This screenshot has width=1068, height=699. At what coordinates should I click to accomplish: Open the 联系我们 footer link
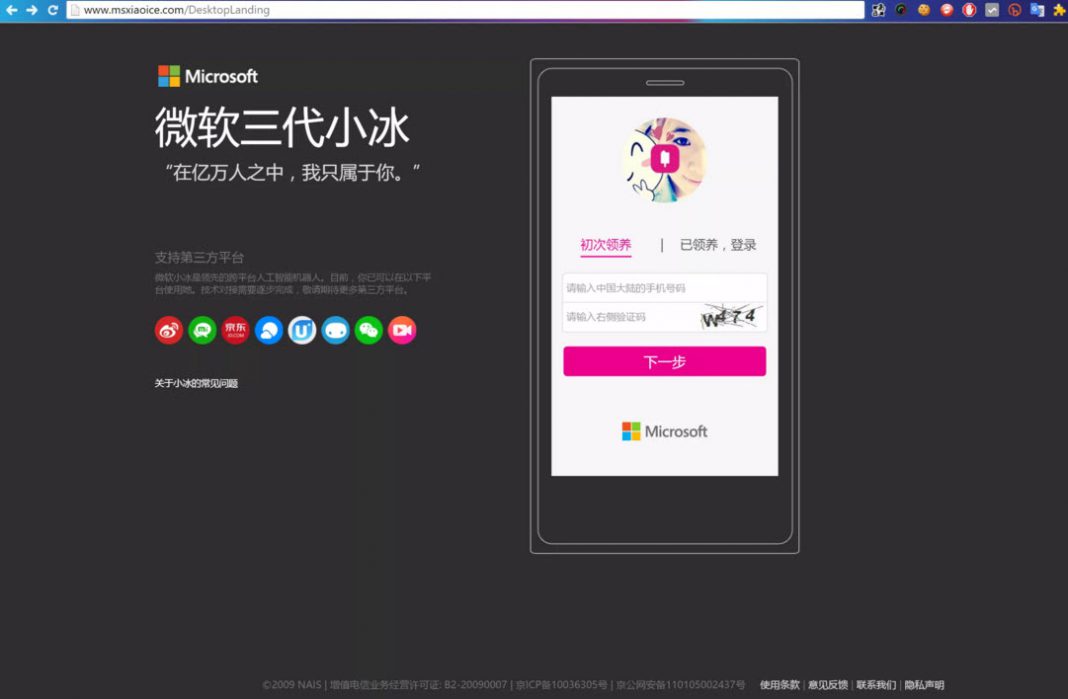point(876,685)
